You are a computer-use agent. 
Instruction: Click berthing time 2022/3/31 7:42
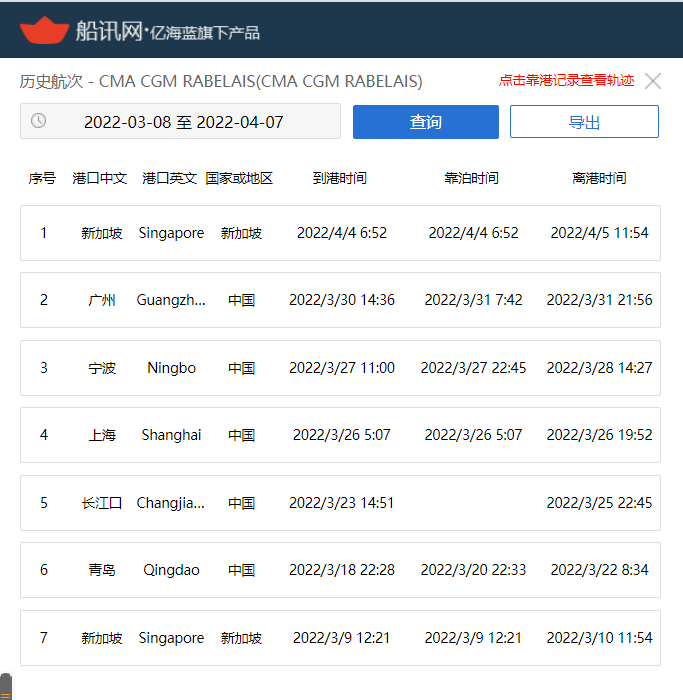(x=473, y=300)
